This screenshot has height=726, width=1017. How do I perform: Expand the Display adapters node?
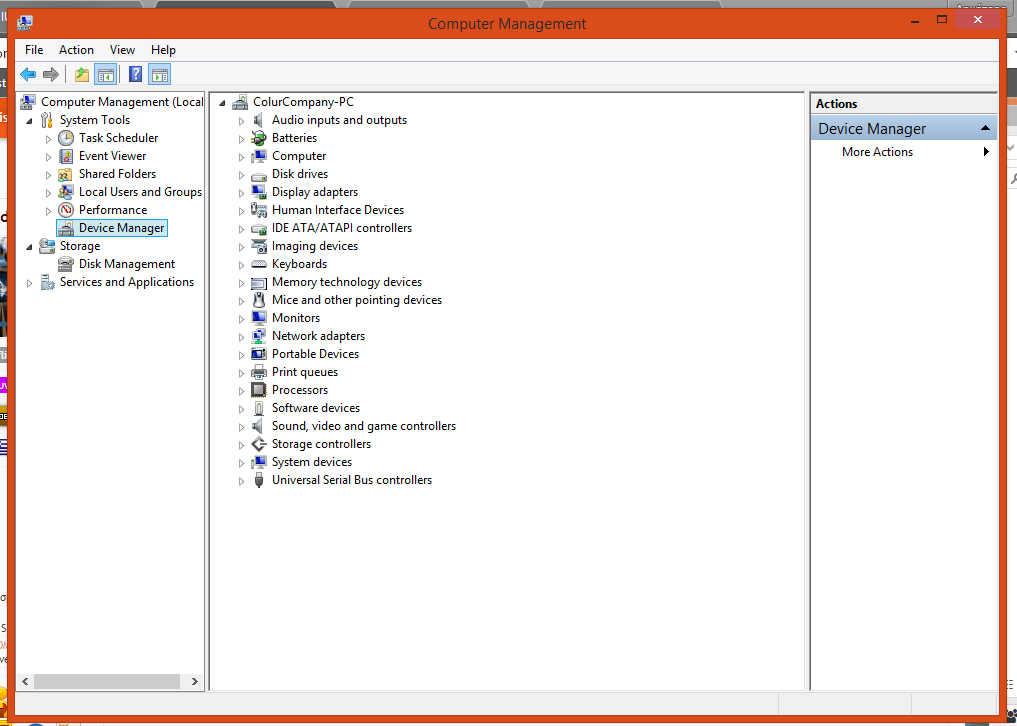[241, 193]
